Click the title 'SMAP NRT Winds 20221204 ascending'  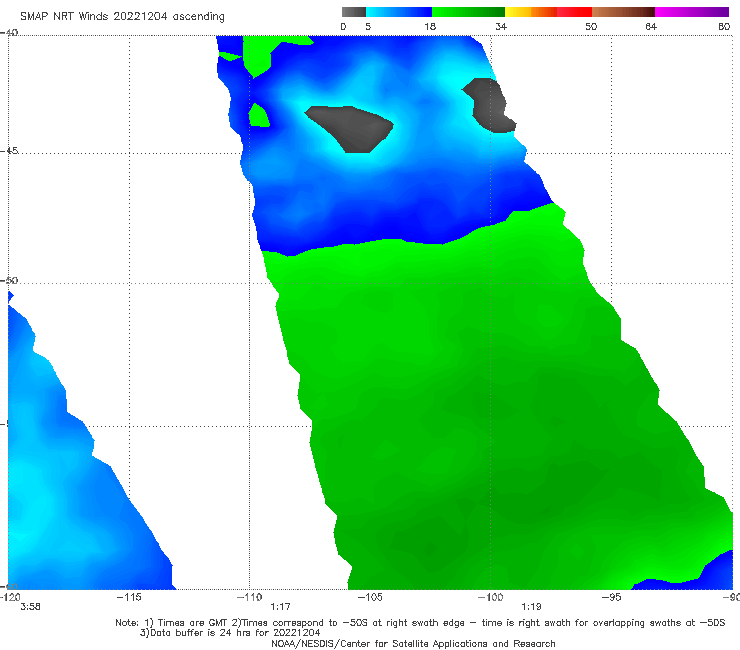pos(122,16)
